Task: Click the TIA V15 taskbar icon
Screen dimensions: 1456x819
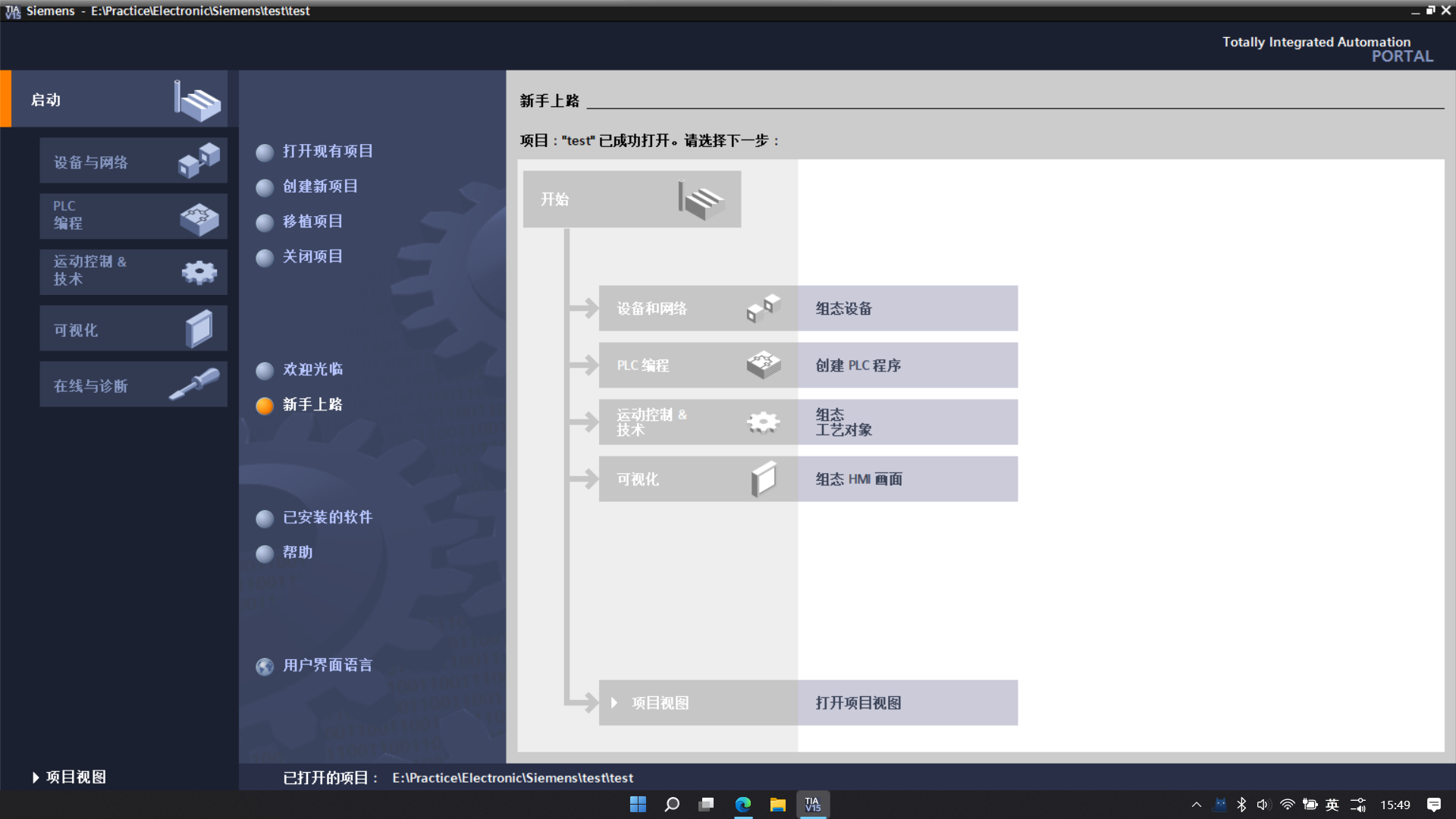Action: tap(813, 805)
